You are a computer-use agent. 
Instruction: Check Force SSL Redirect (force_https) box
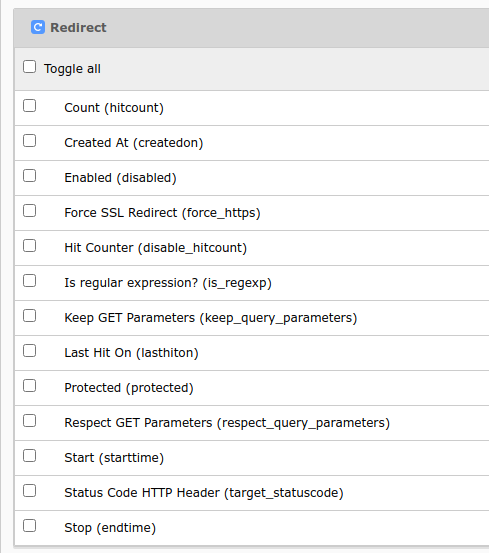point(29,211)
